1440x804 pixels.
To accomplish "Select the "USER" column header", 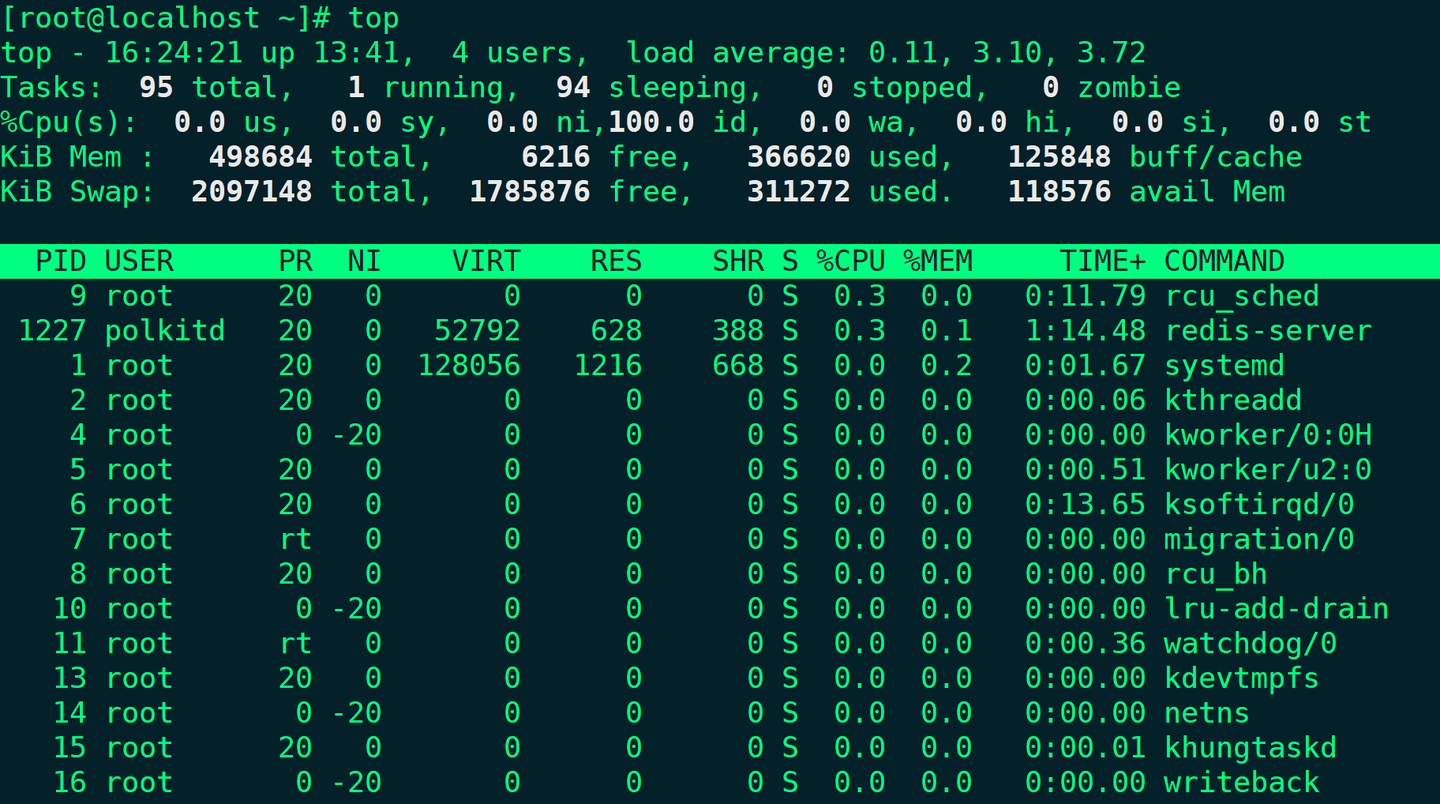I will [139, 261].
